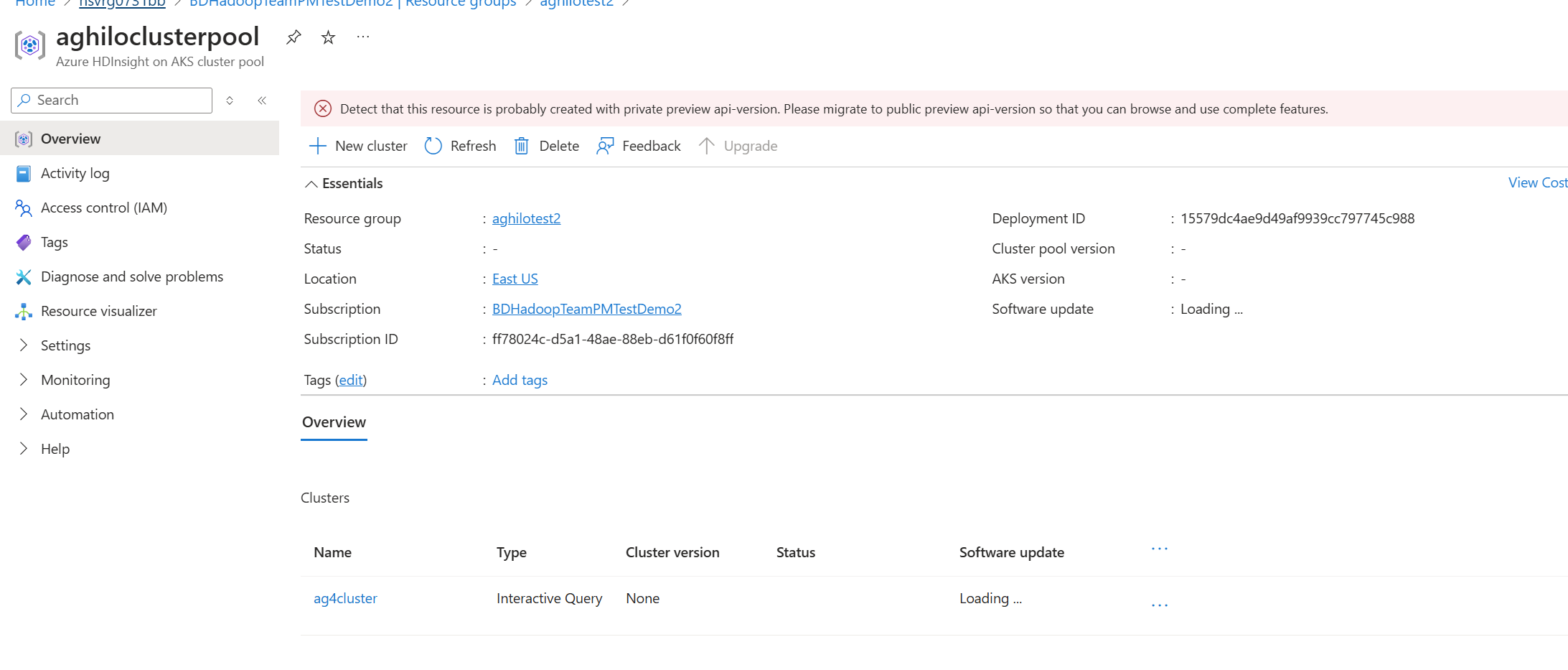
Task: Click the New cluster button
Action: coord(358,146)
